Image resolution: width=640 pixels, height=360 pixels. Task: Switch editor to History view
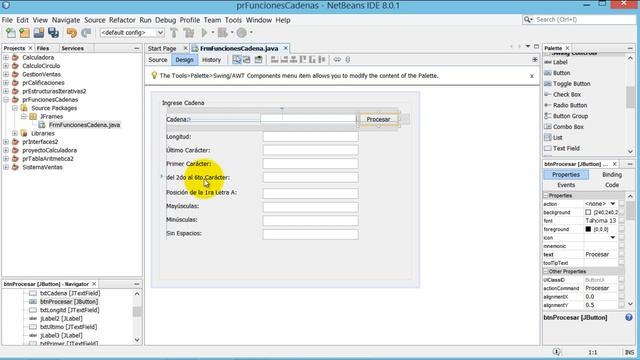(x=211, y=60)
